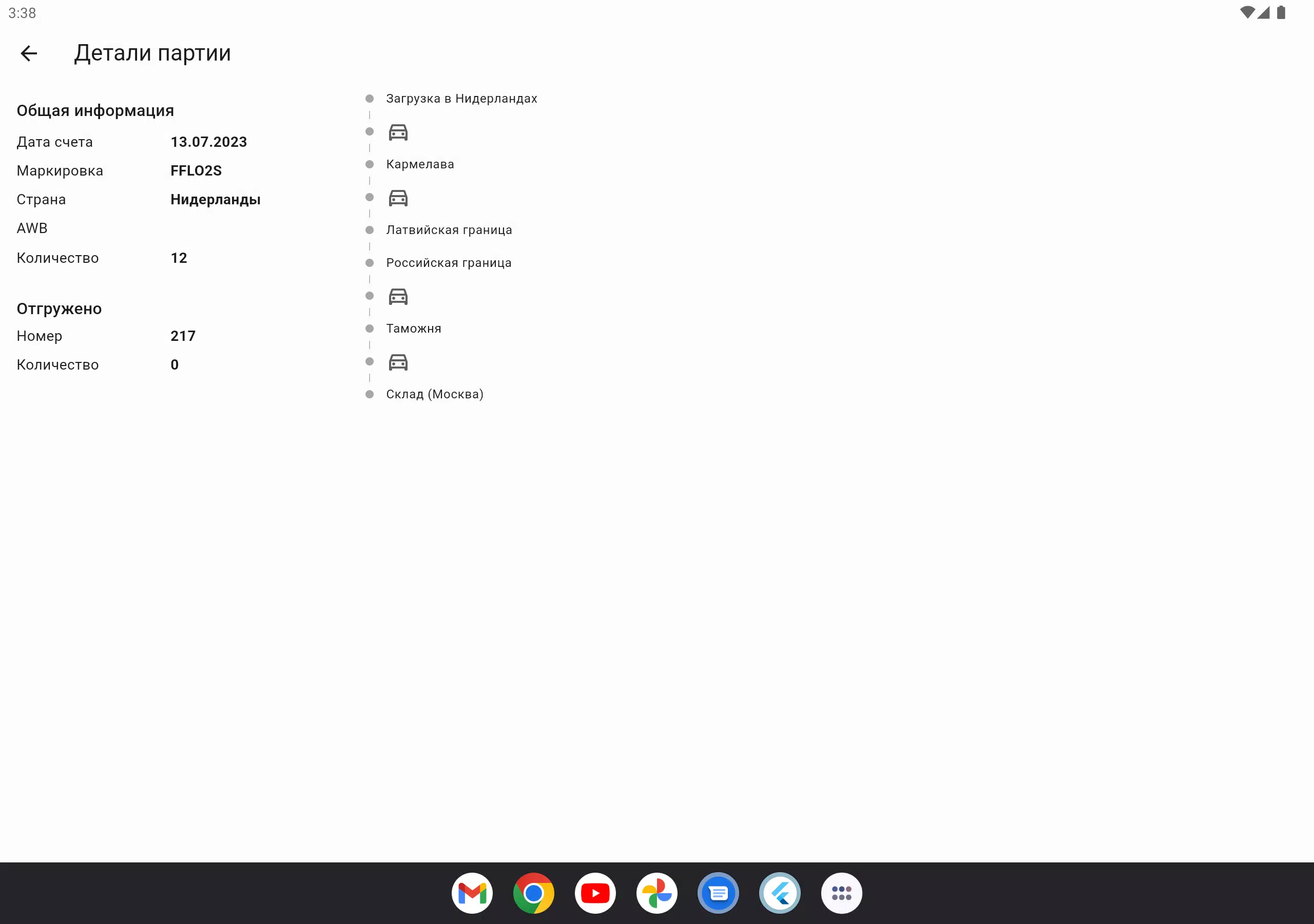Click the shipped quantity value 0
The height and width of the screenshot is (924, 1314).
[175, 364]
